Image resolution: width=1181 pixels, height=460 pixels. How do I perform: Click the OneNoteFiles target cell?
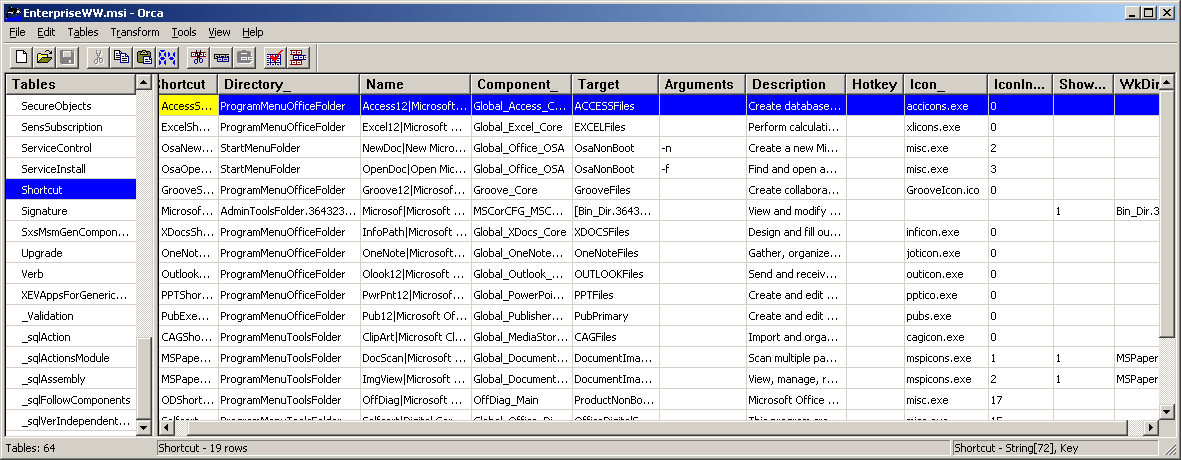click(615, 253)
